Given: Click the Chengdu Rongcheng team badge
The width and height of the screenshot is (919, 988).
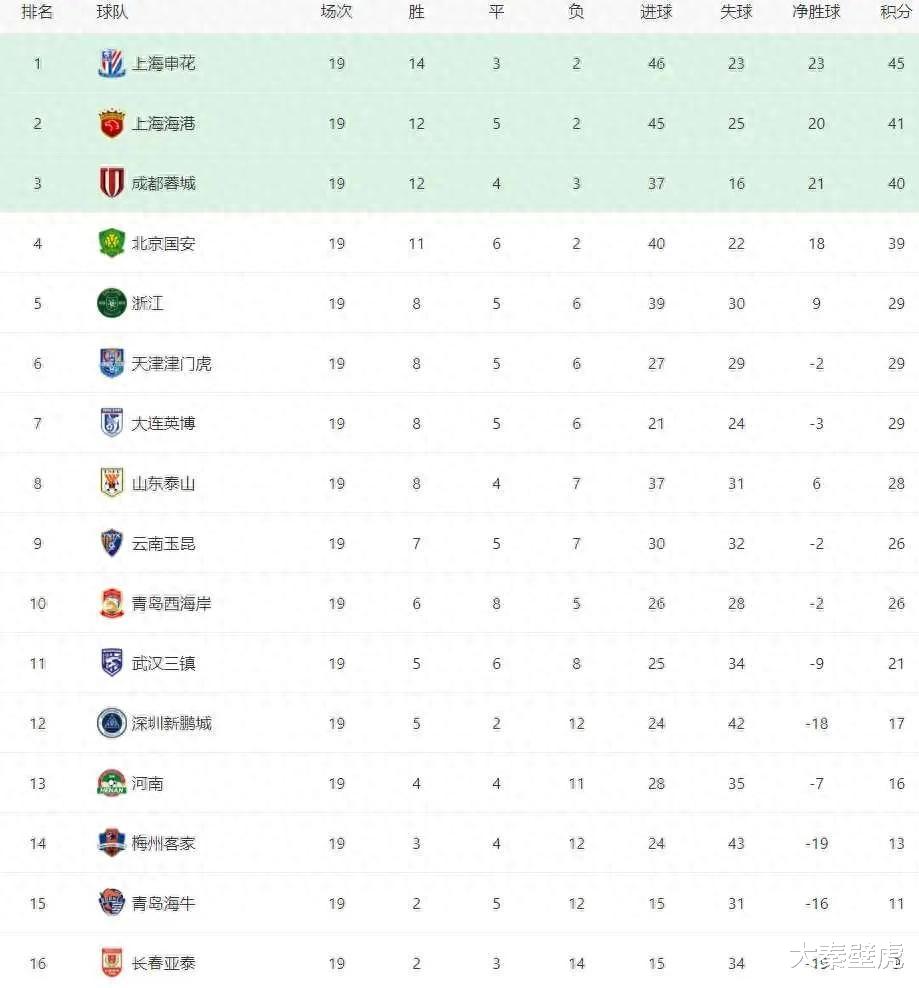Looking at the screenshot, I should 111,183.
